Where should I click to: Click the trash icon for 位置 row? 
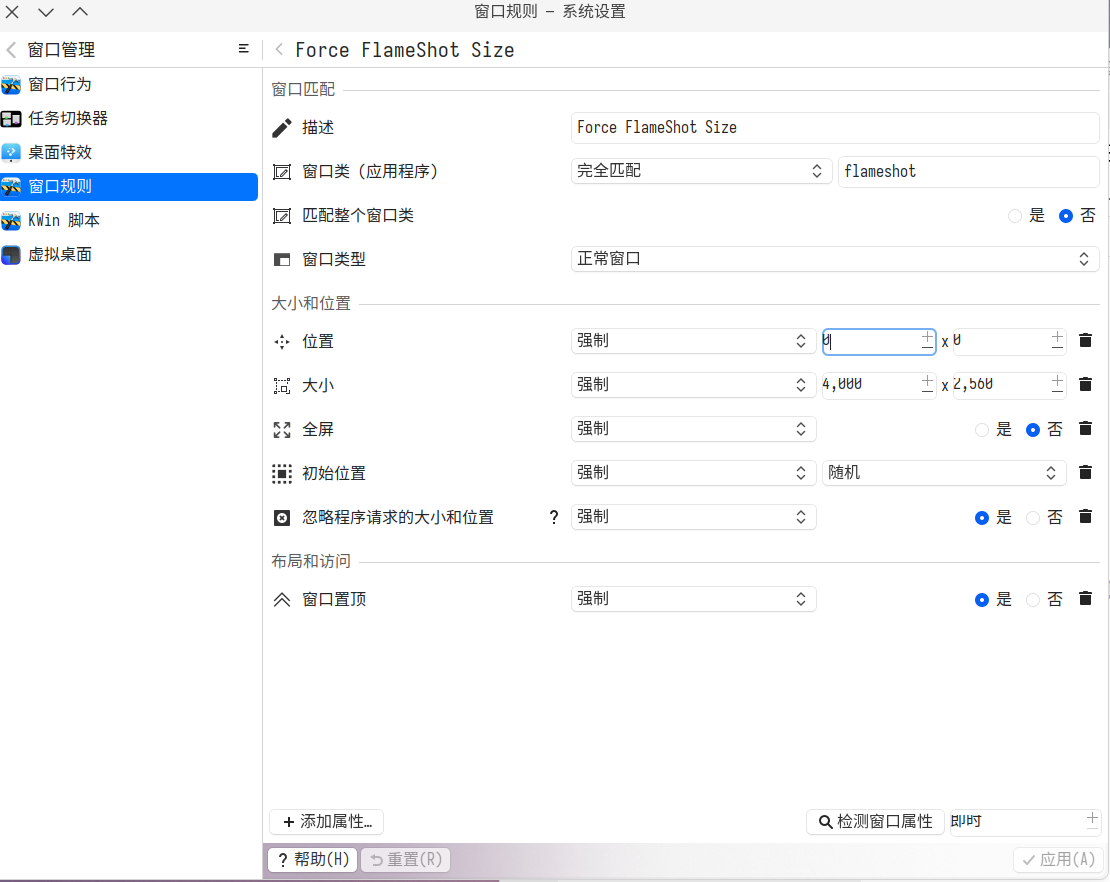click(1085, 341)
